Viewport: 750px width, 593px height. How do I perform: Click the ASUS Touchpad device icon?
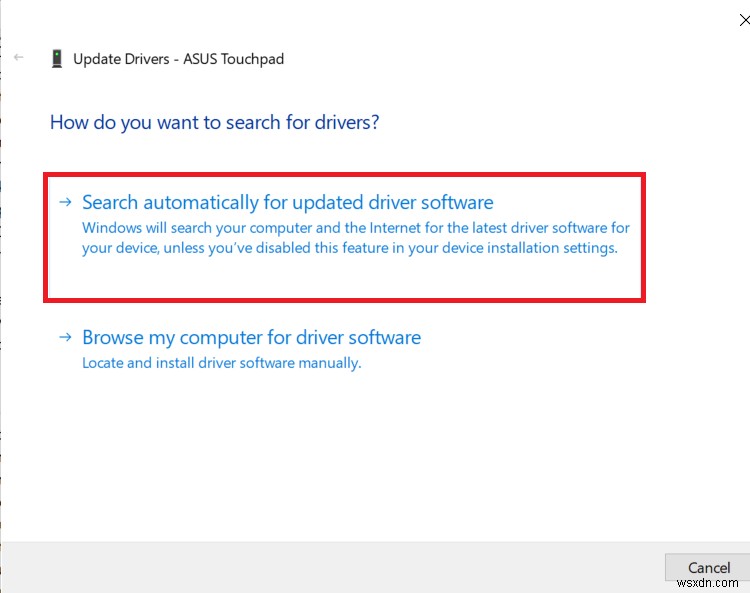coord(57,59)
